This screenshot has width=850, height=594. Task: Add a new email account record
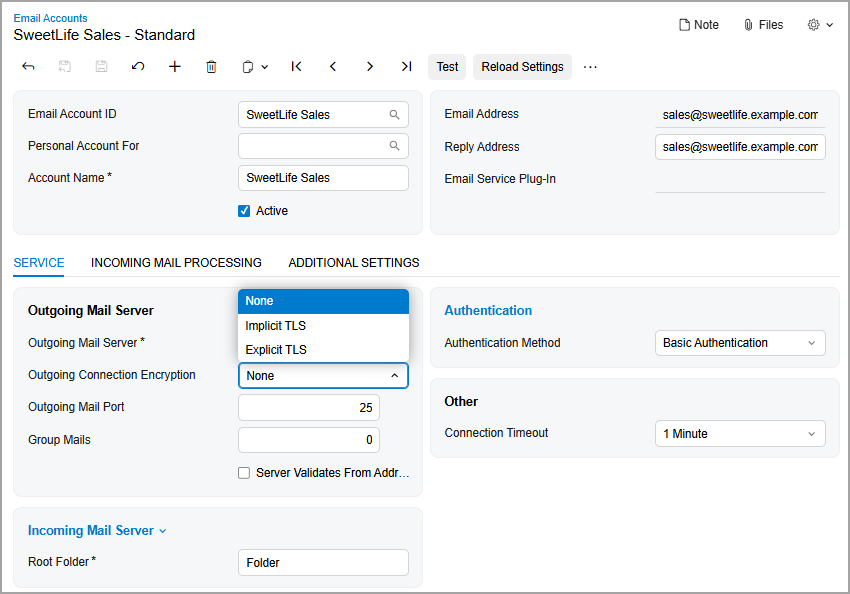point(175,67)
